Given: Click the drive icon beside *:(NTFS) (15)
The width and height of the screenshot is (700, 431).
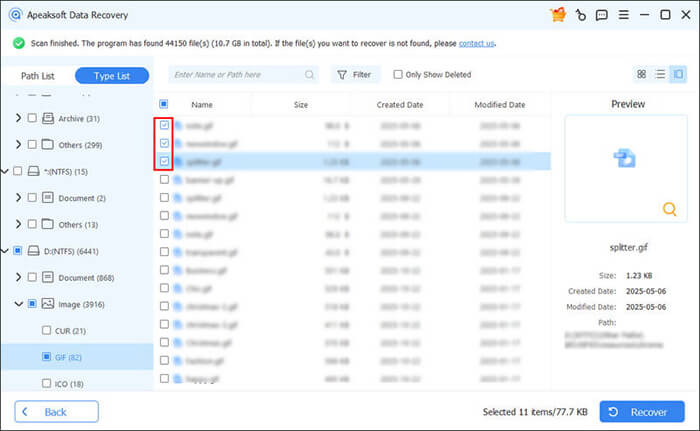Looking at the screenshot, I should [x=33, y=171].
